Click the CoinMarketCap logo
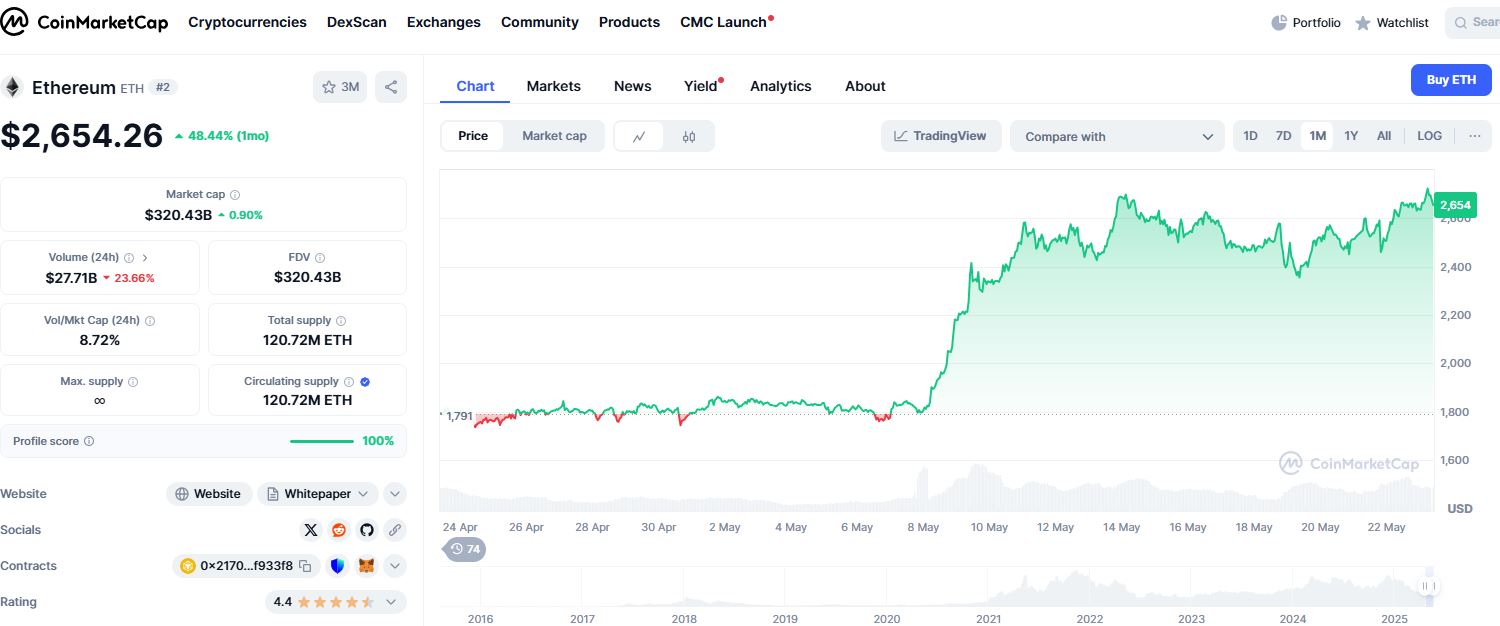1500x626 pixels. [84, 22]
